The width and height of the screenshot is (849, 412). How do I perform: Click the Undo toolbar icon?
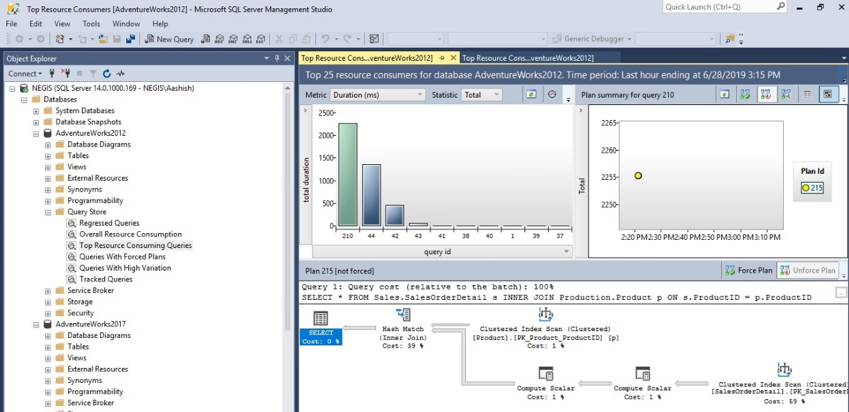tap(325, 39)
